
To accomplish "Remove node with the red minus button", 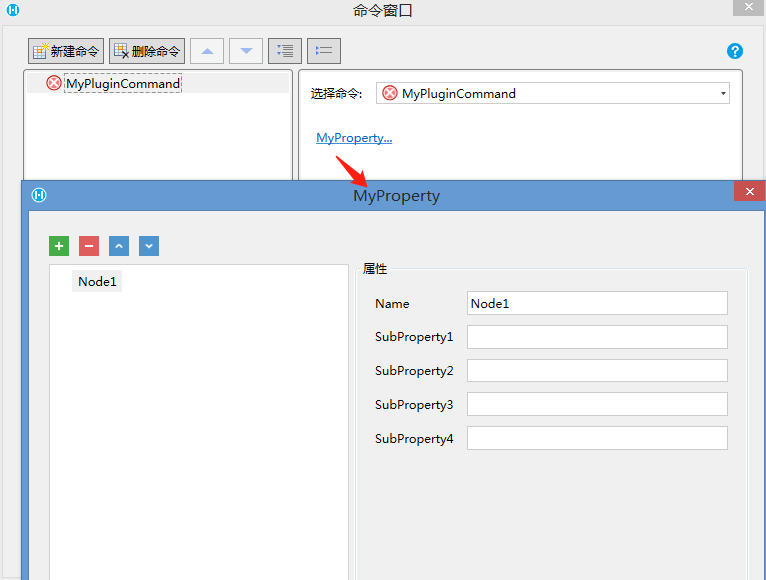I will tap(89, 246).
